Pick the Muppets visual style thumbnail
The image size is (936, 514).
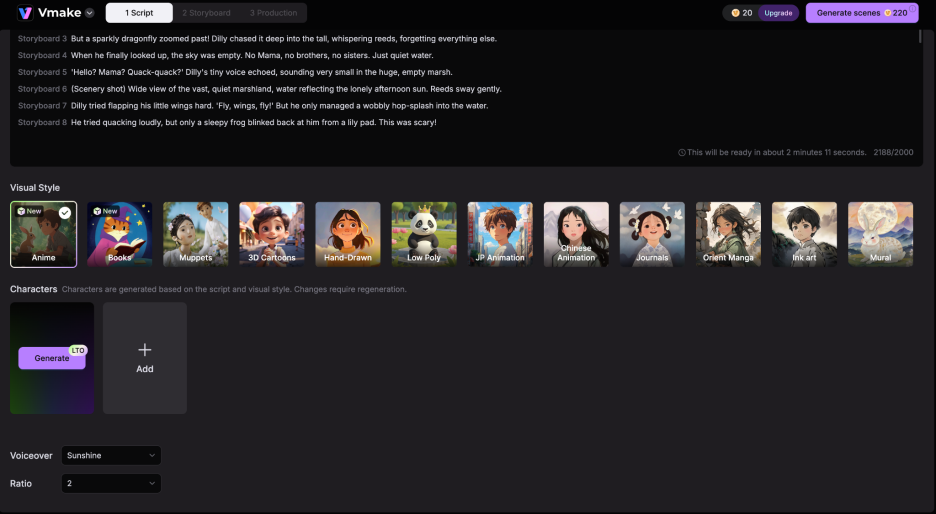[x=195, y=234]
